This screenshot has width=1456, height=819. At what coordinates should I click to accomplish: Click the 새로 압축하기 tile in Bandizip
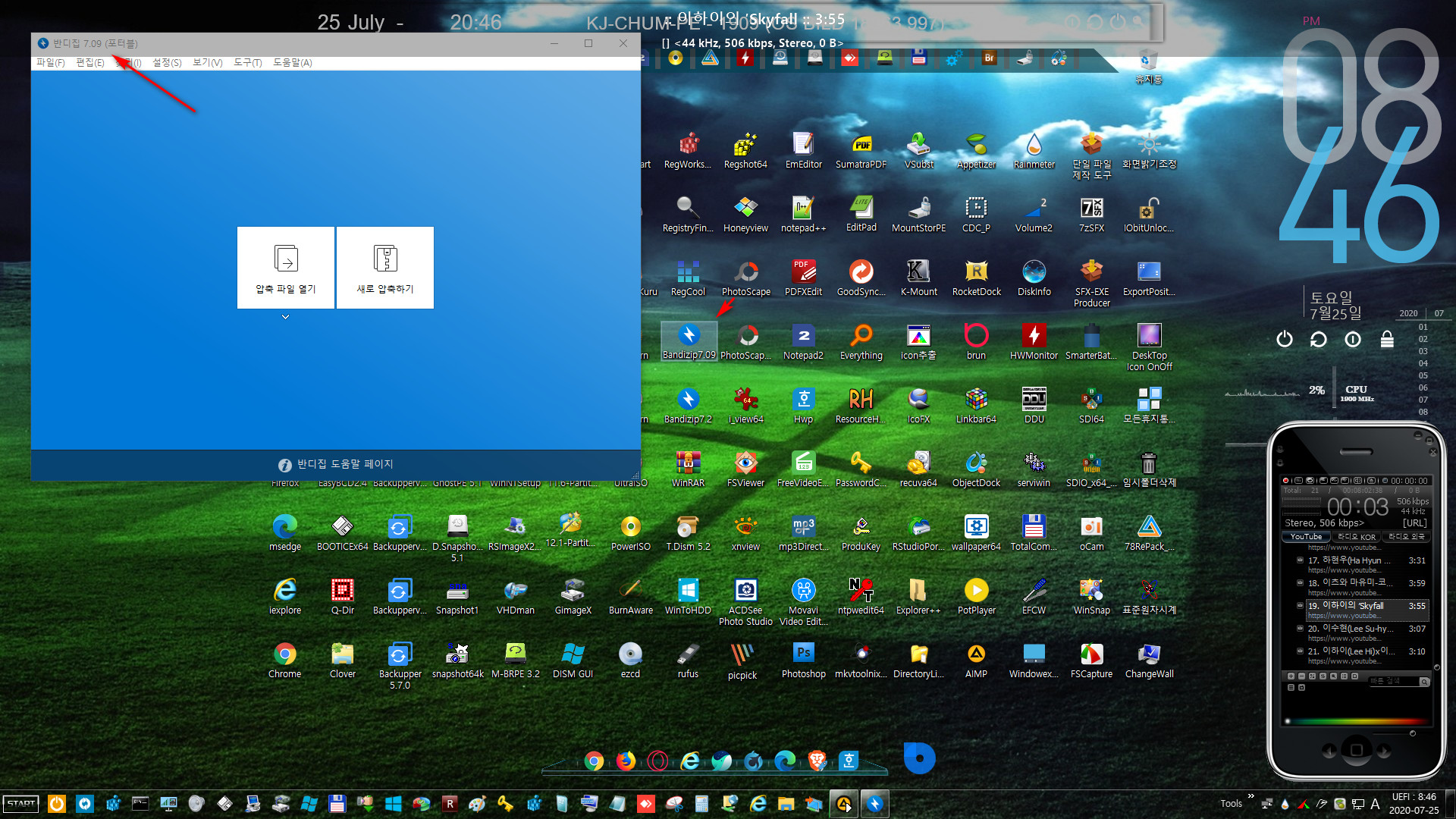pos(385,268)
